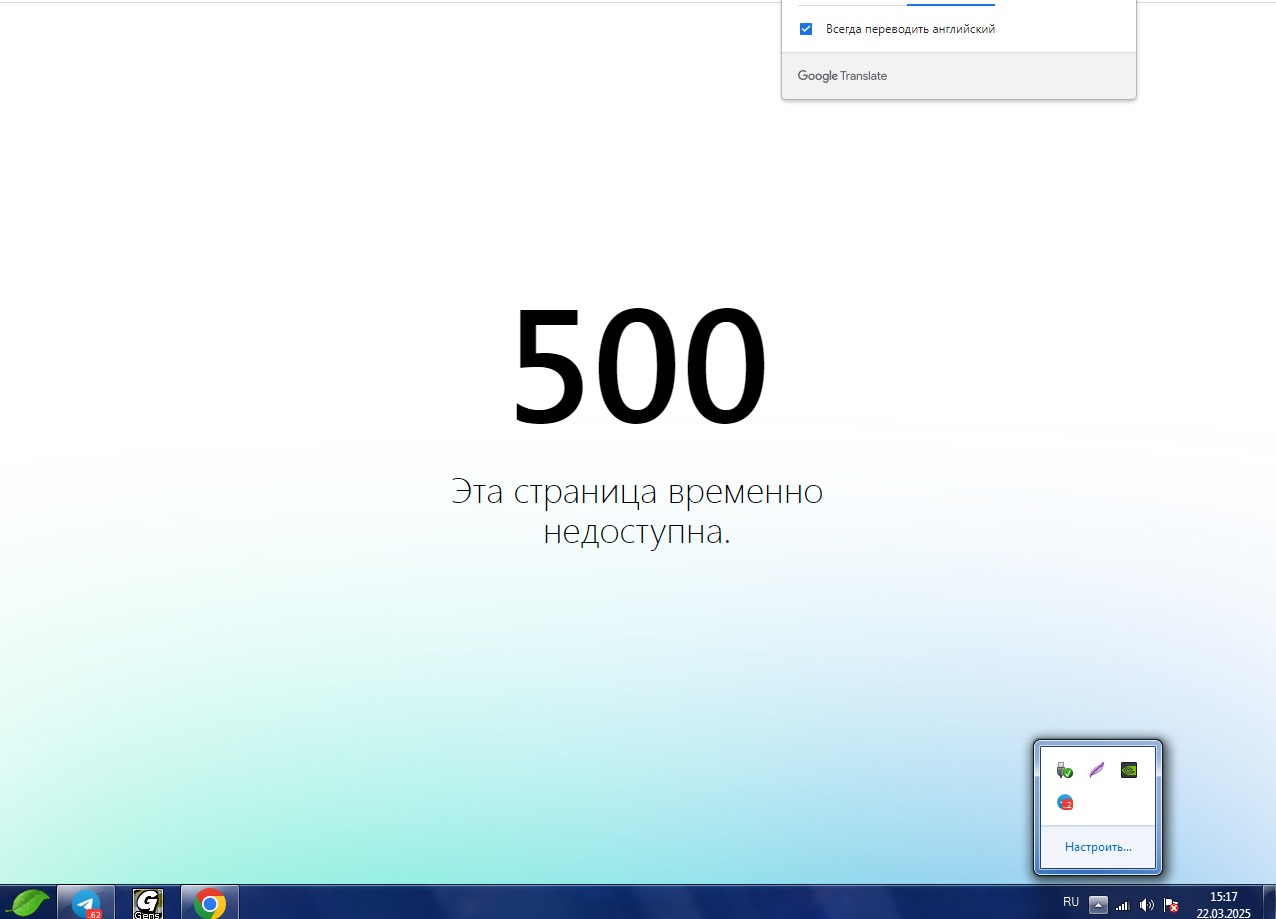Click the speaker volume tray icon
The width and height of the screenshot is (1276, 919).
pyautogui.click(x=1147, y=905)
